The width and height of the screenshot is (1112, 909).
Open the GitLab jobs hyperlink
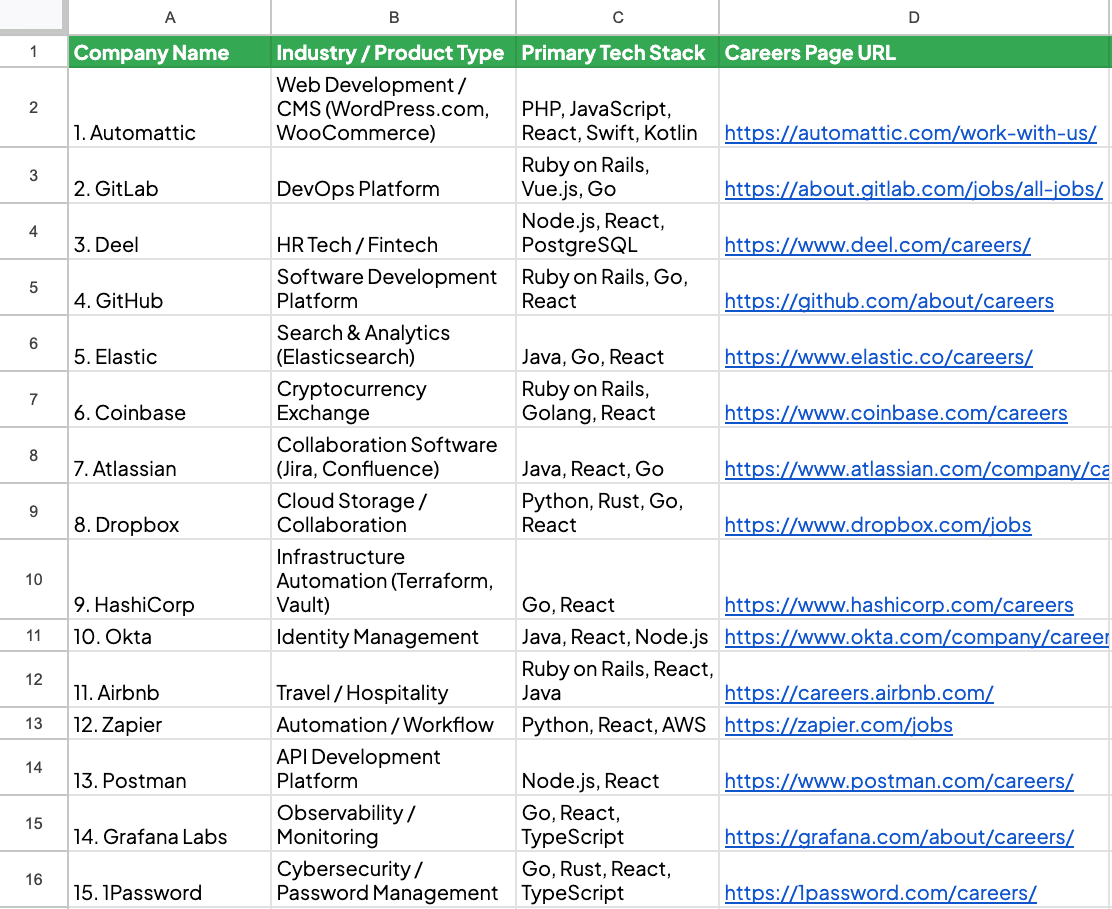(x=913, y=188)
